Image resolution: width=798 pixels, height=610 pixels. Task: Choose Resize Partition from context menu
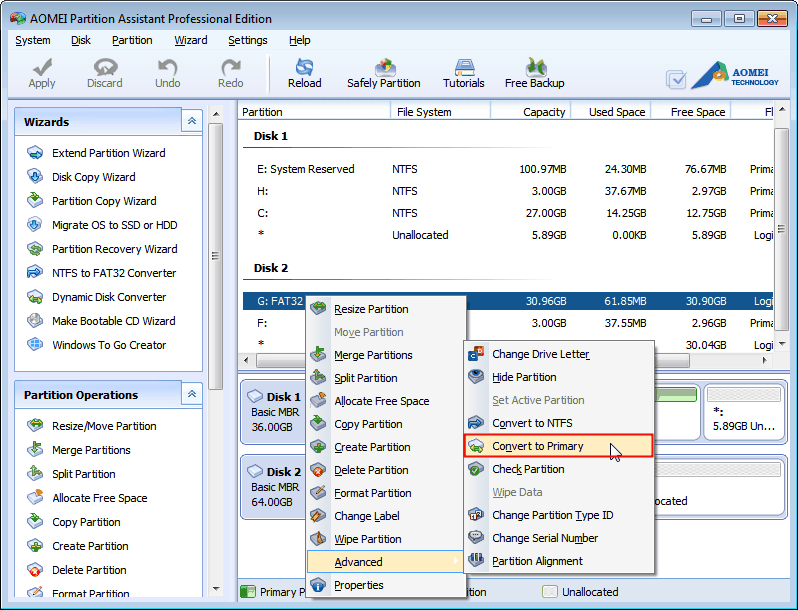385,309
